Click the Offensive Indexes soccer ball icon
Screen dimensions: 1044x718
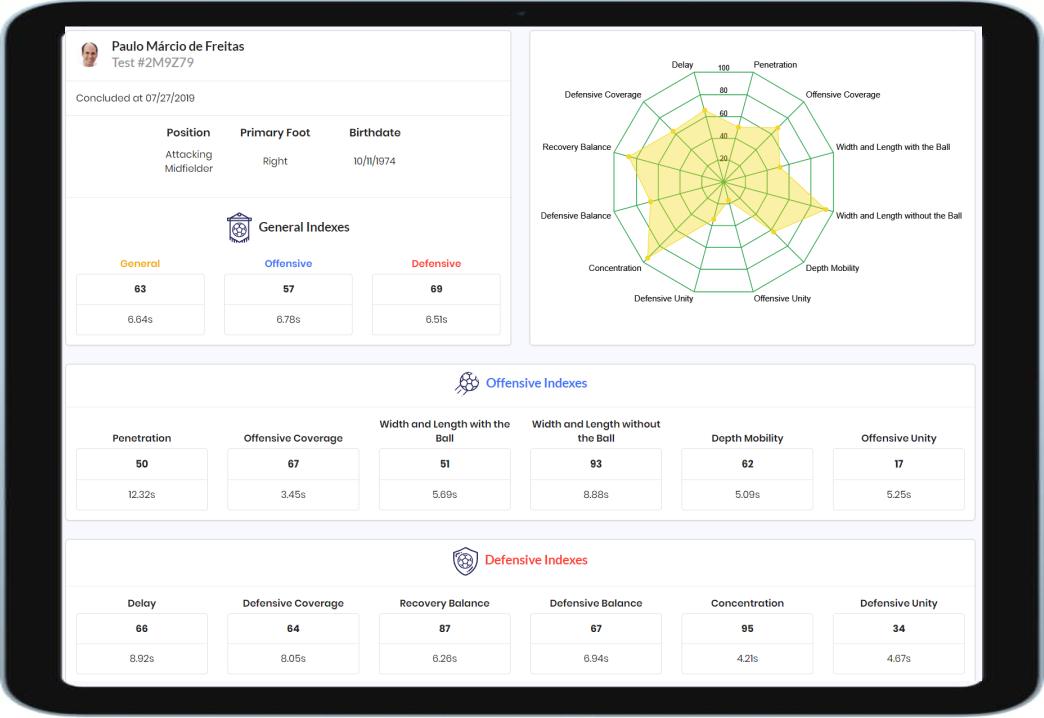click(466, 384)
